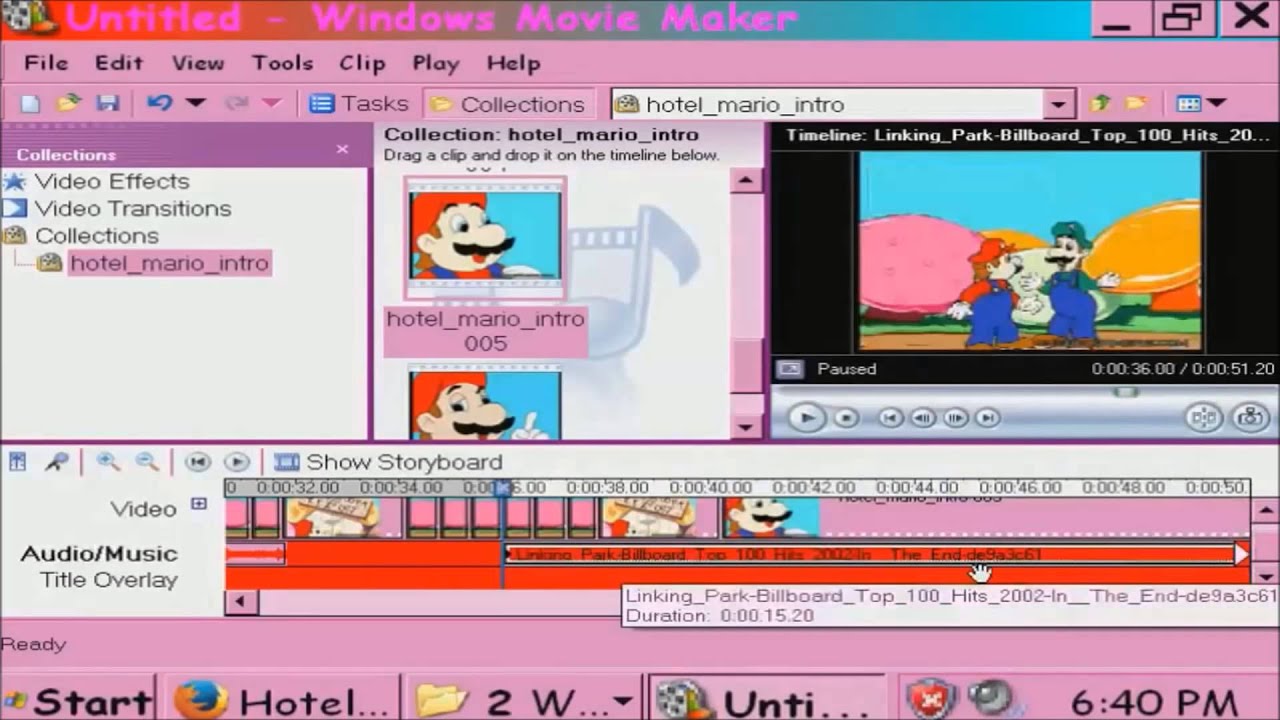Click the Unti... Movie Maker taskbar button
The width and height of the screenshot is (1280, 720).
click(x=768, y=701)
